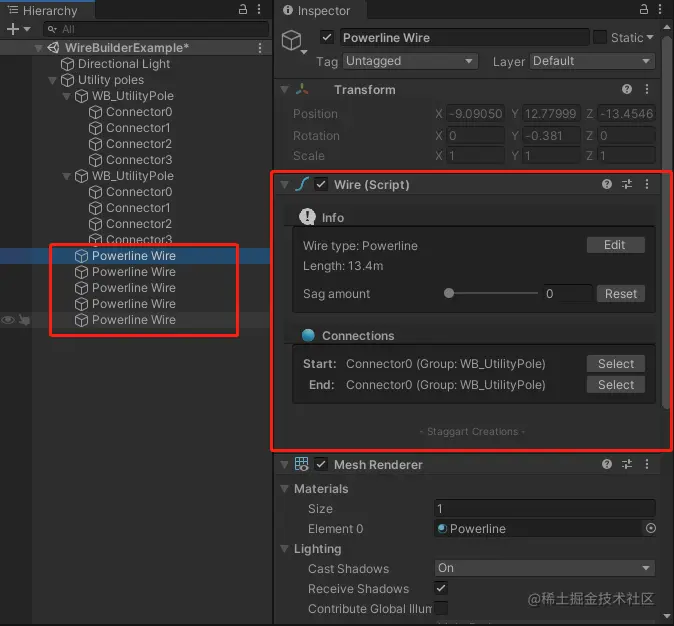Toggle the Wire (Script) enabled checkbox
The height and width of the screenshot is (626, 674).
321,184
